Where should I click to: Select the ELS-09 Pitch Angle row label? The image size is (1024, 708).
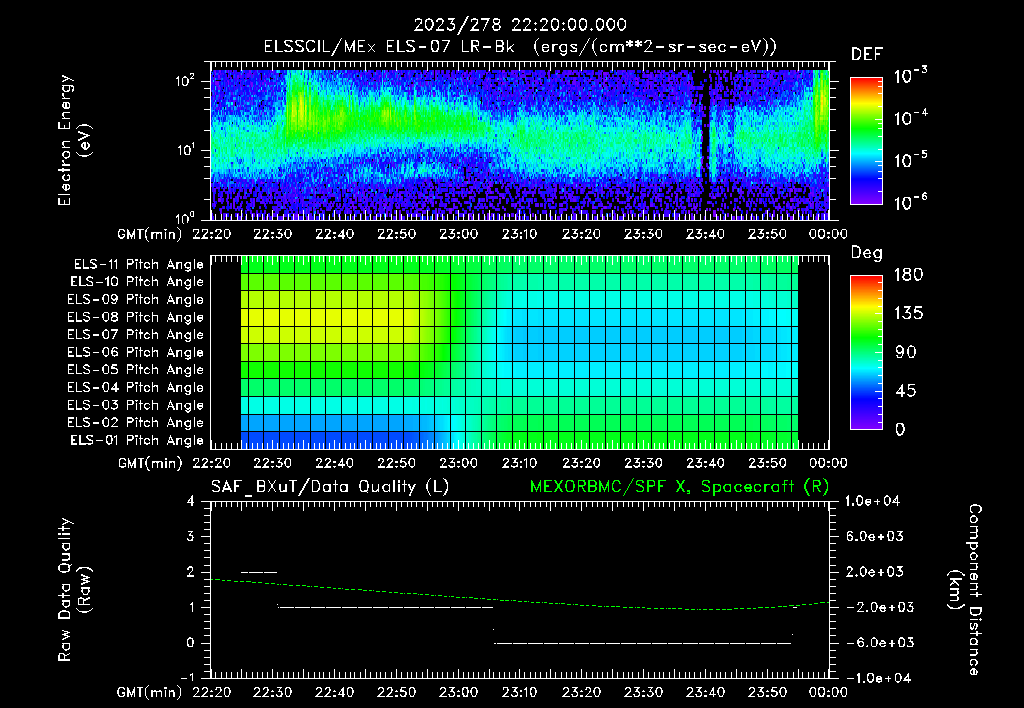[135, 300]
